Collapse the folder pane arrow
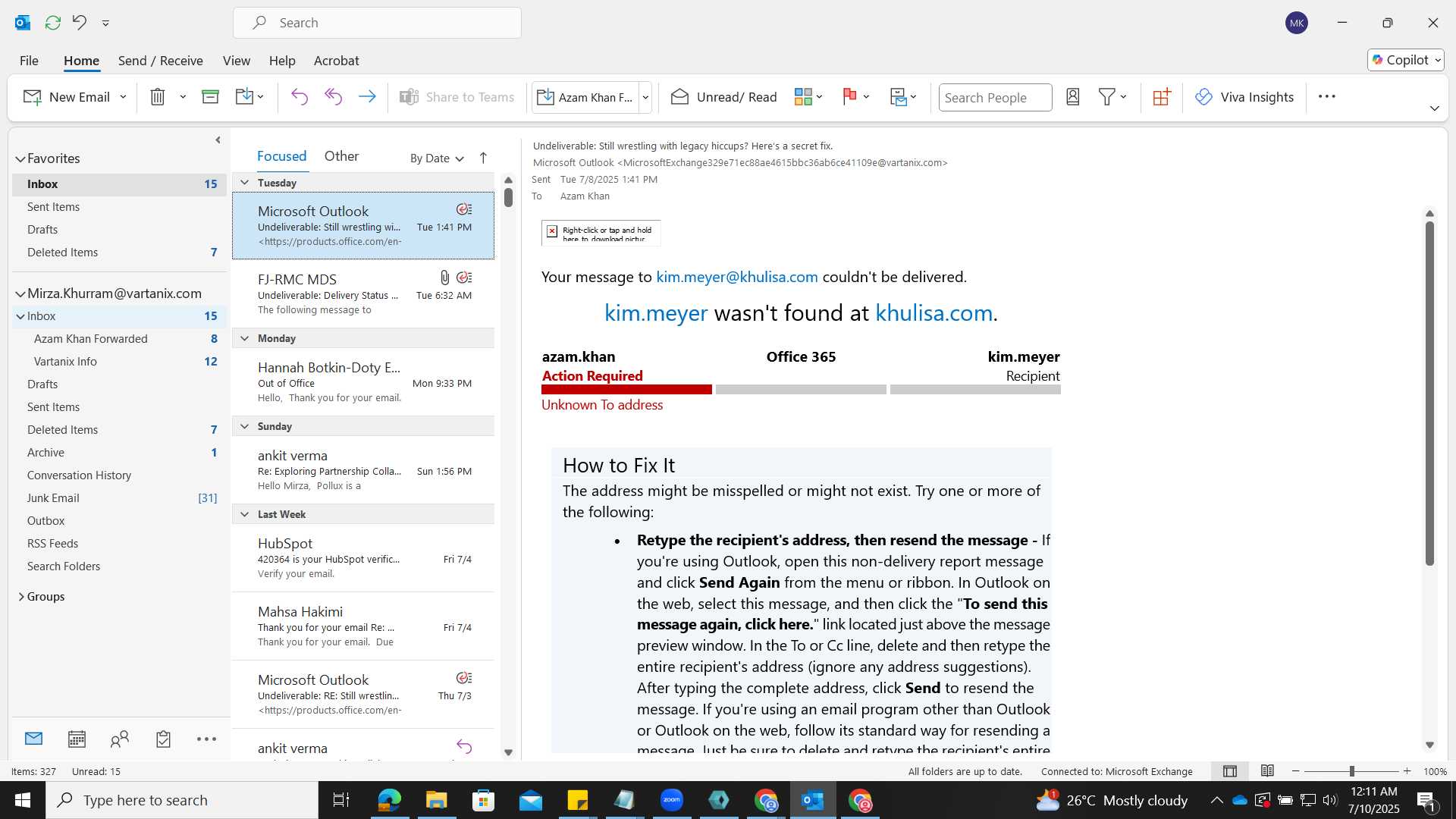Screen dimensions: 1456x819 pos(218,140)
